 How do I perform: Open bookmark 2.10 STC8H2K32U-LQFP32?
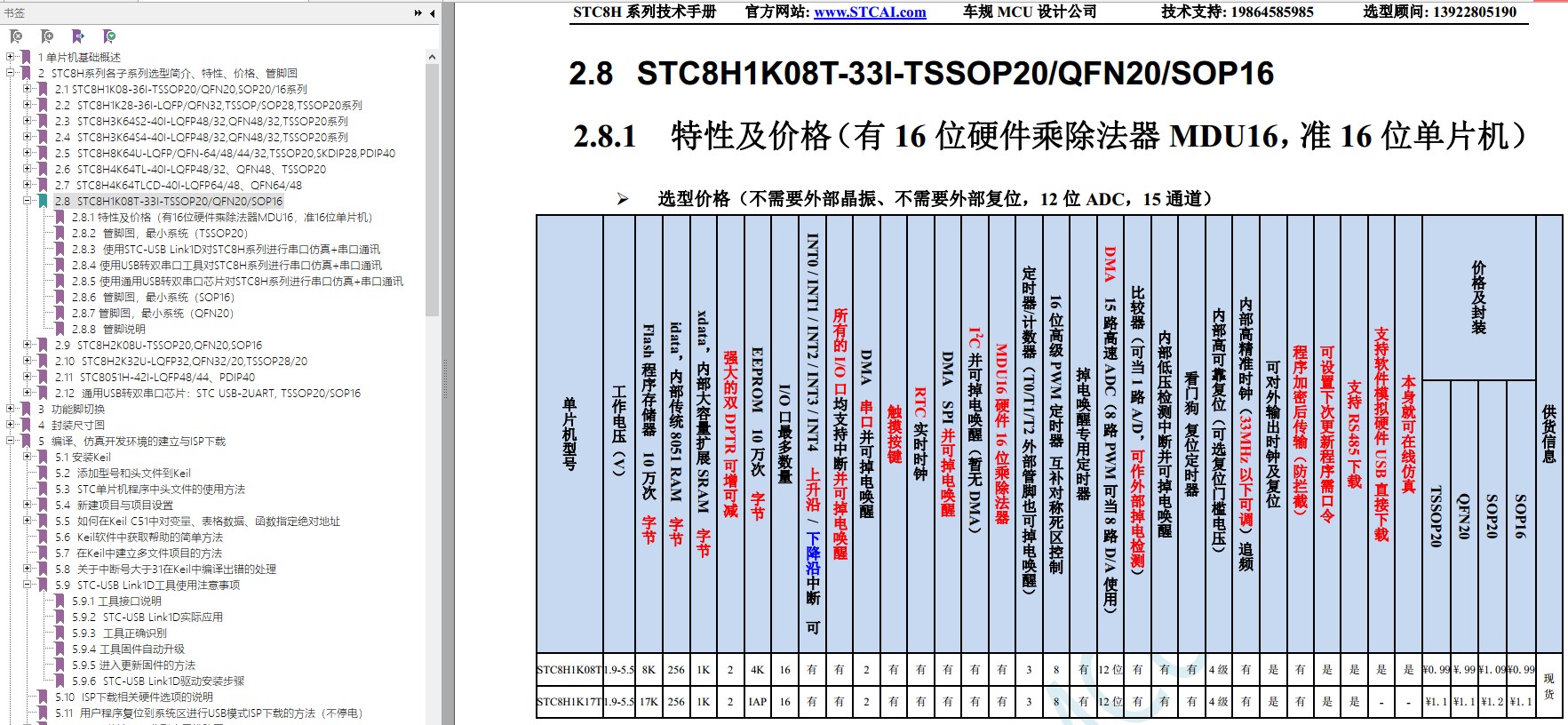coord(181,361)
